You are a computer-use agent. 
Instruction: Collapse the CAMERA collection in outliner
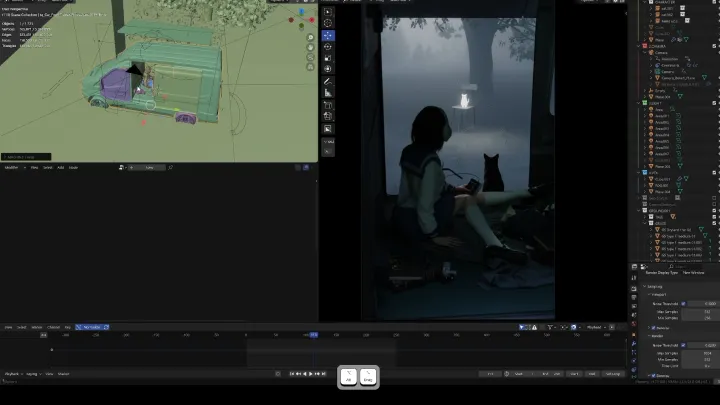coord(639,46)
